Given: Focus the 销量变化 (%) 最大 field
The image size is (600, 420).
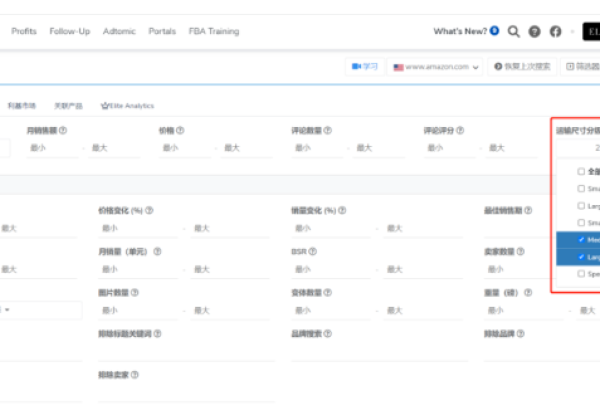Looking at the screenshot, I should point(423,229).
